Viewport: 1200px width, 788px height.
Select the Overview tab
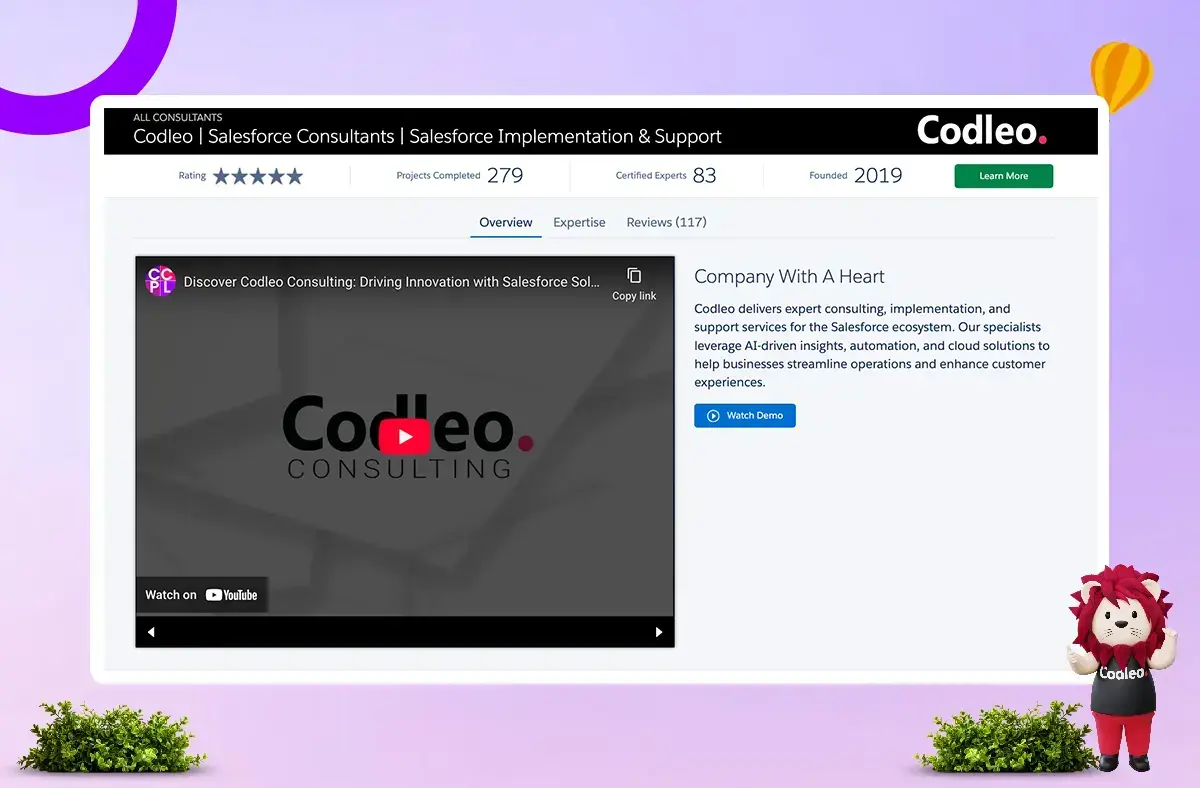pyautogui.click(x=505, y=222)
